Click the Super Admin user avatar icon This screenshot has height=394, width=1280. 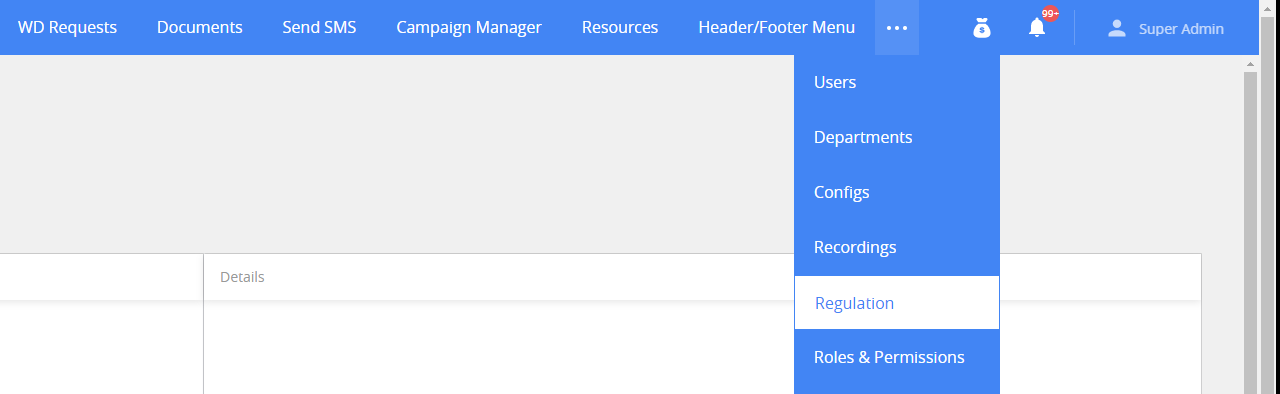[1117, 28]
